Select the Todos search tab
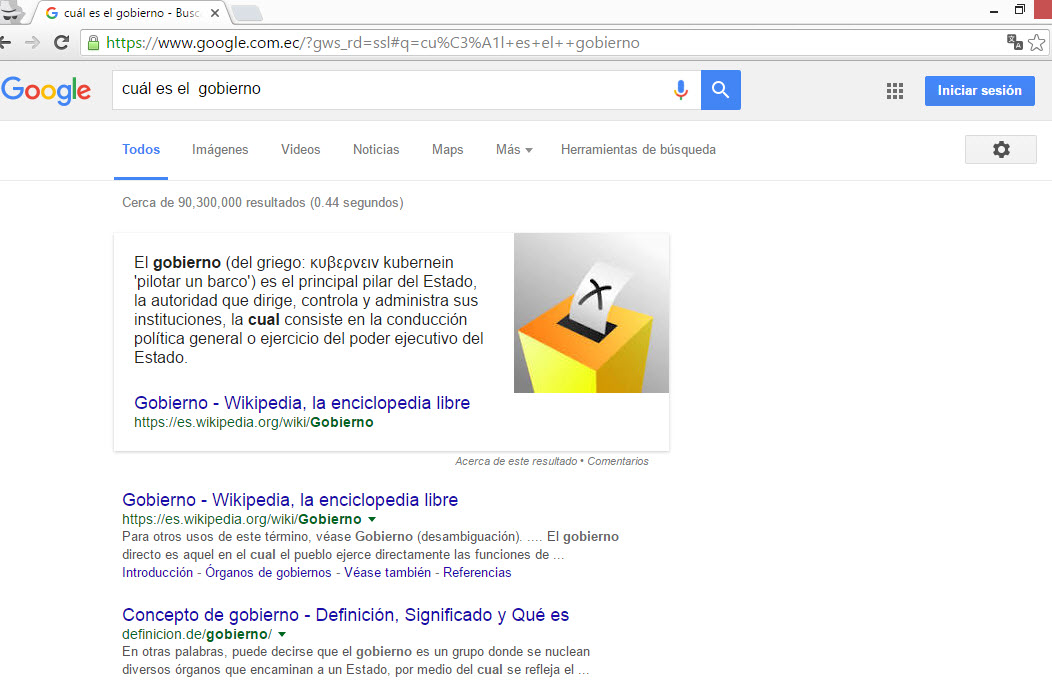The height and width of the screenshot is (691, 1052). click(141, 150)
